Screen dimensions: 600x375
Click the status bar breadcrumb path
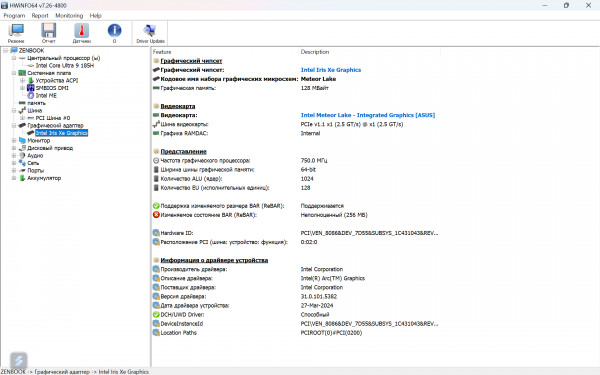coord(75,372)
